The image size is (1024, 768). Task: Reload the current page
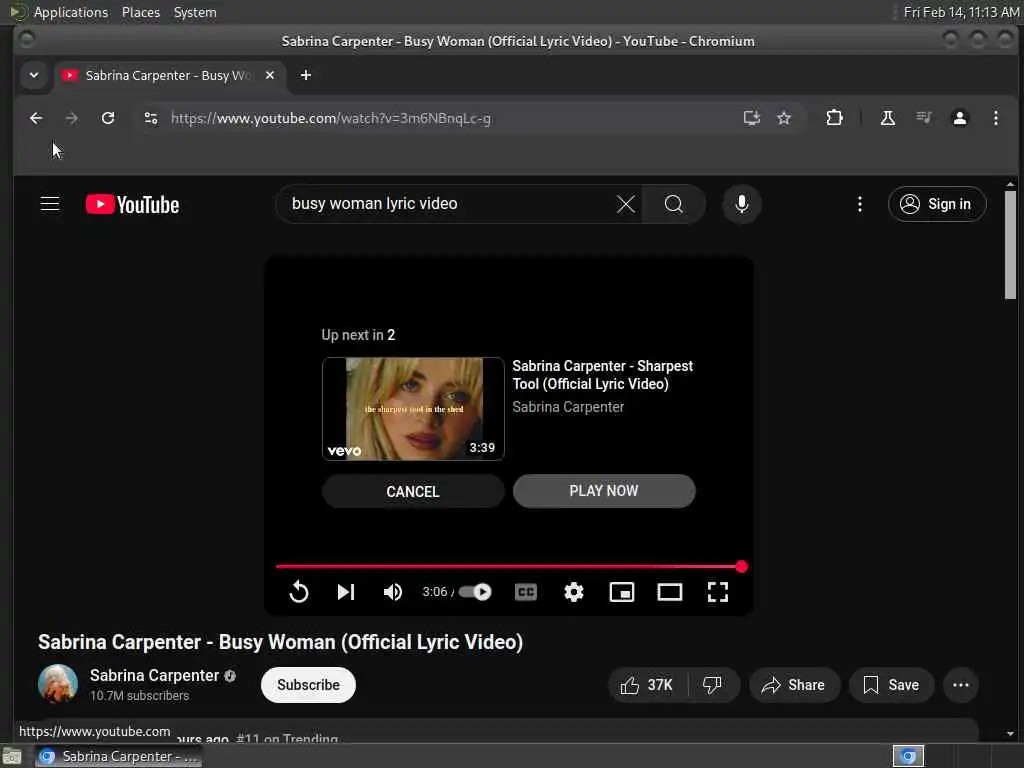click(108, 118)
